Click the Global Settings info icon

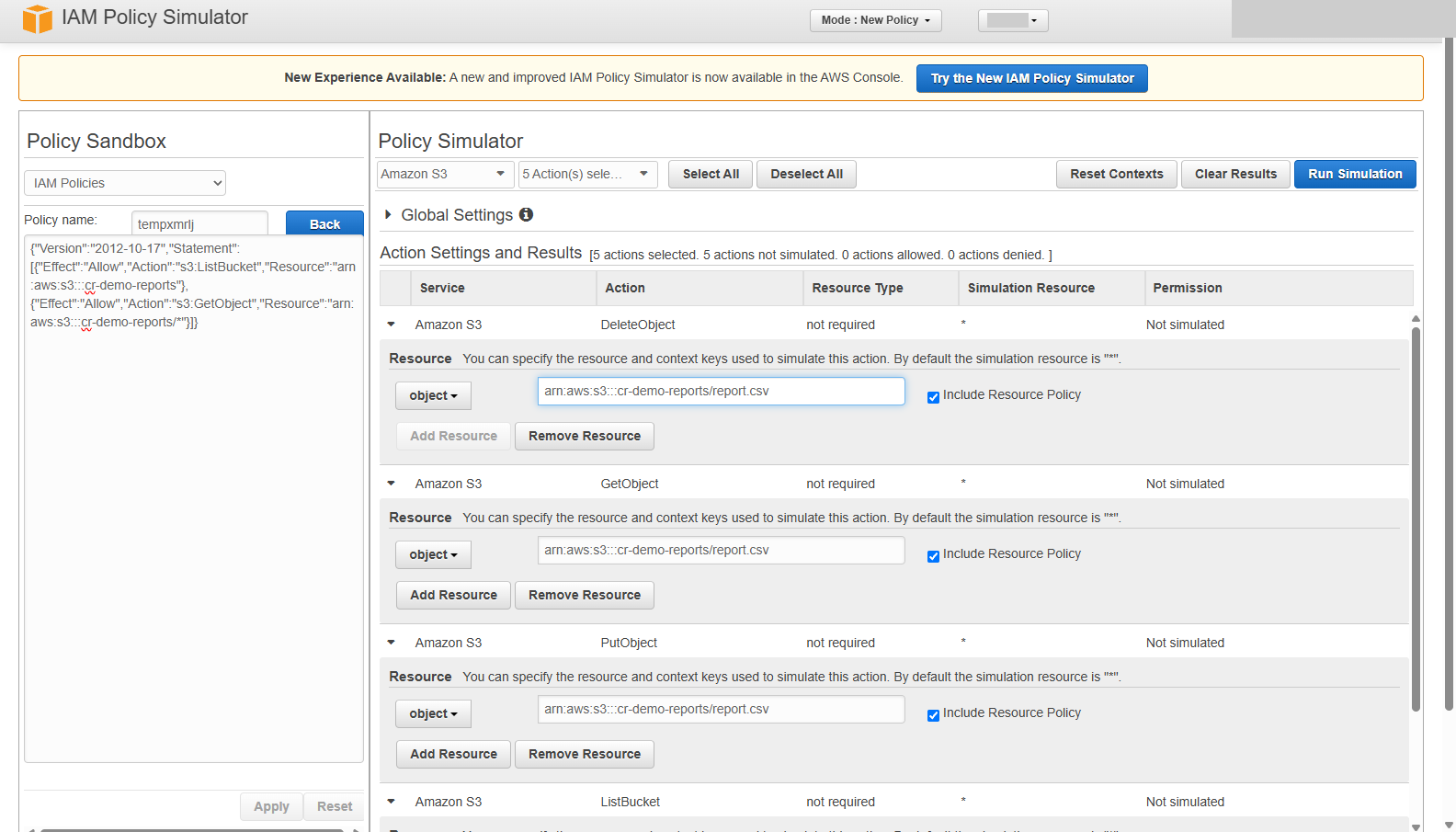pos(526,214)
